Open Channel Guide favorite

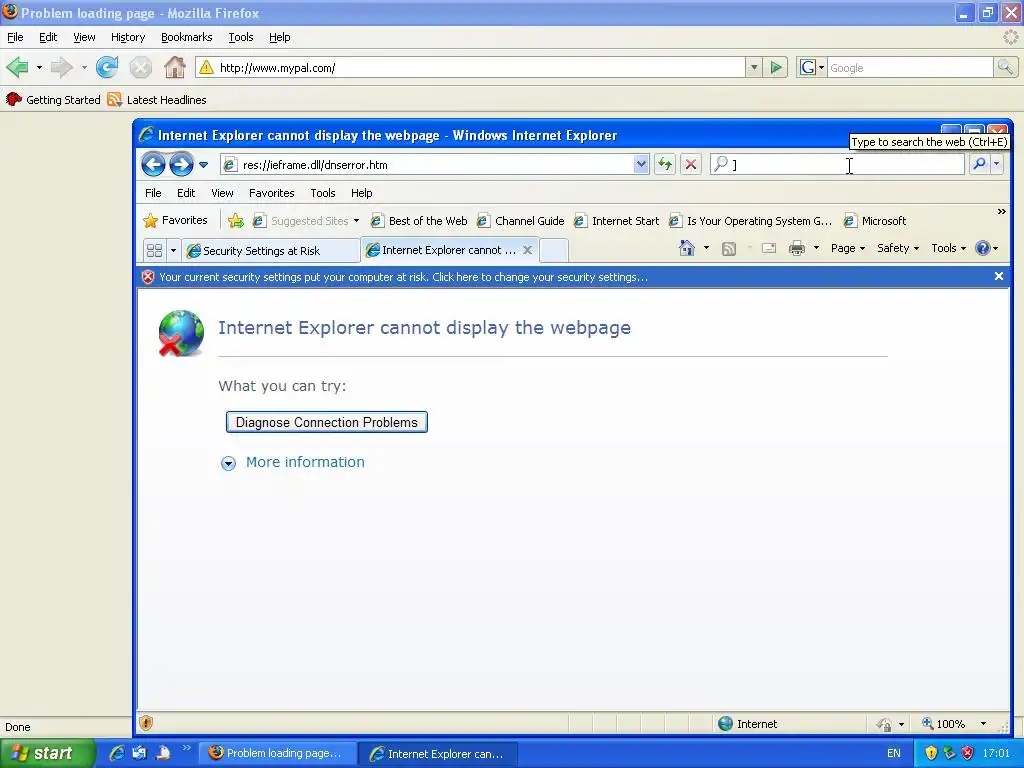point(520,221)
